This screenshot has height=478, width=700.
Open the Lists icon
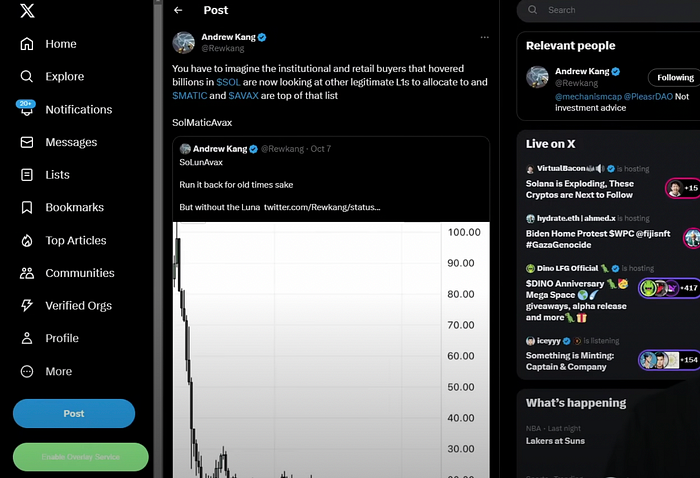(27, 175)
